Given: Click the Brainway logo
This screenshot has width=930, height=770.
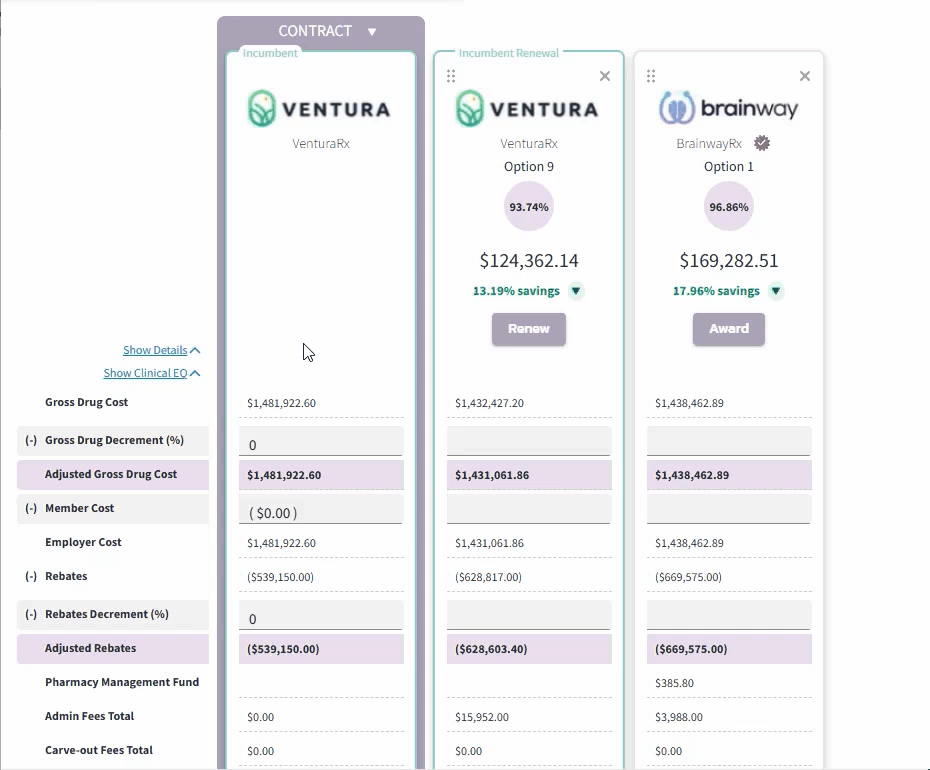Looking at the screenshot, I should click(728, 107).
